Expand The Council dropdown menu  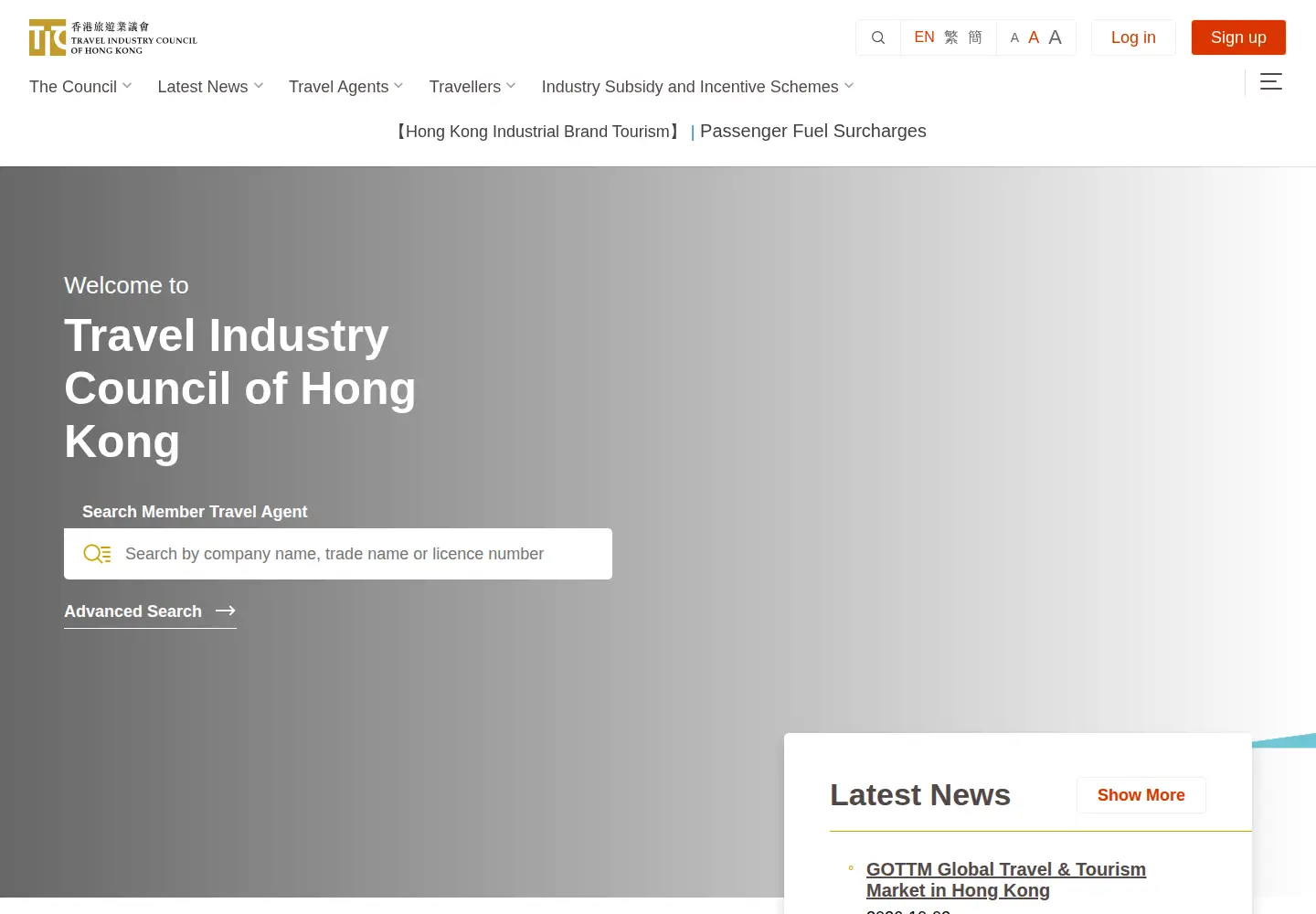pyautogui.click(x=80, y=87)
